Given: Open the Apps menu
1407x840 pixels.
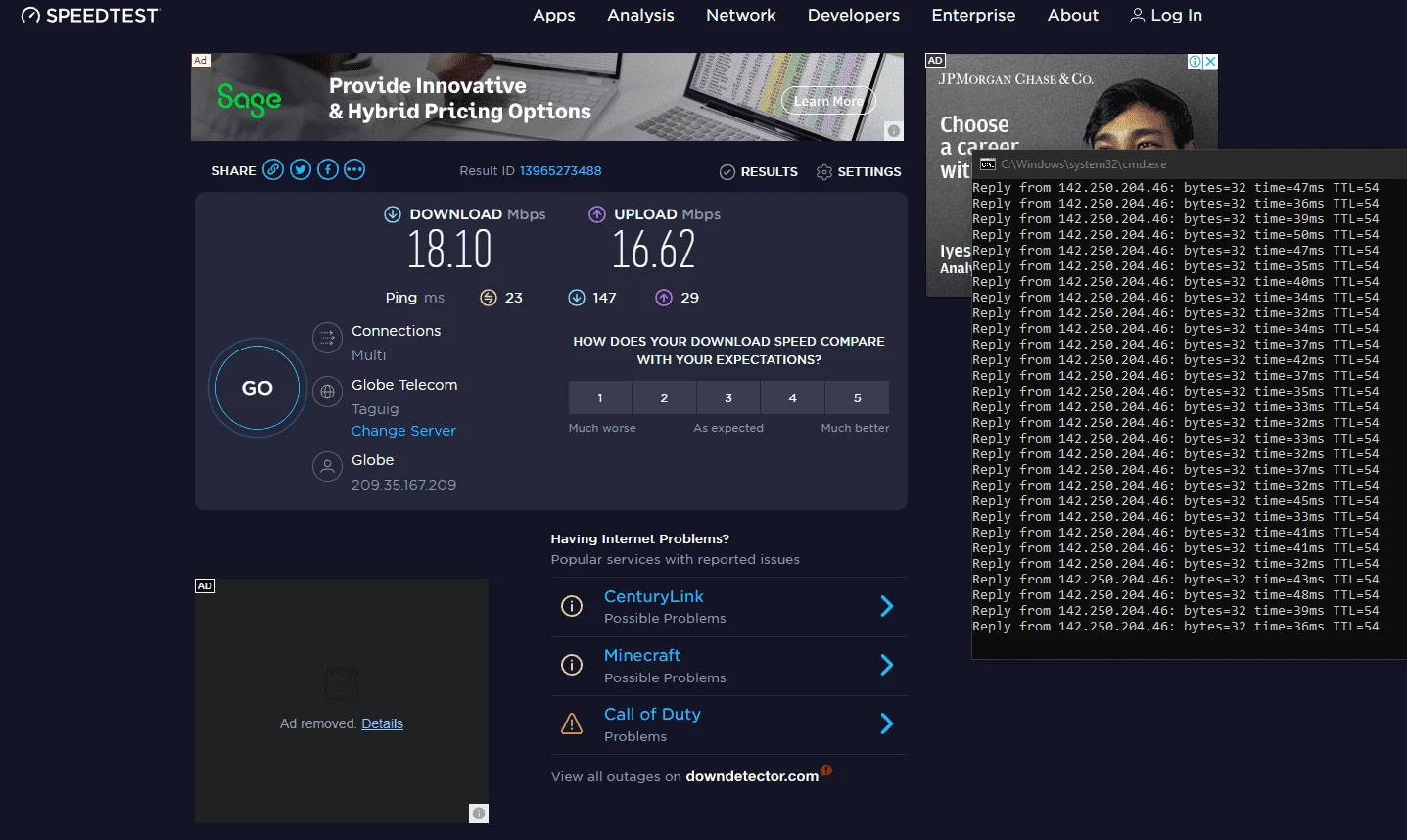Looking at the screenshot, I should [x=554, y=15].
